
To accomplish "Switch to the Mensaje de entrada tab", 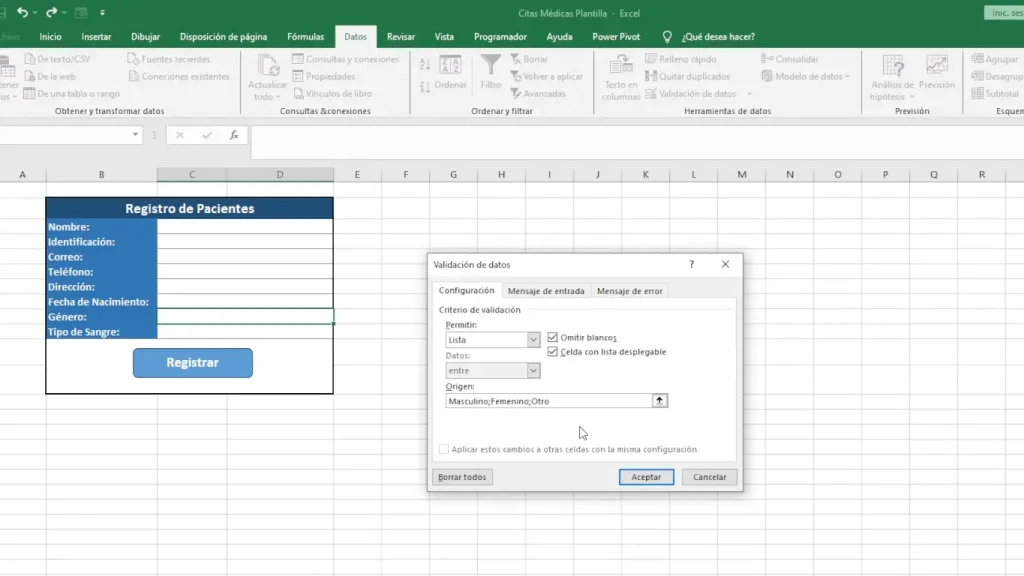I will [546, 291].
